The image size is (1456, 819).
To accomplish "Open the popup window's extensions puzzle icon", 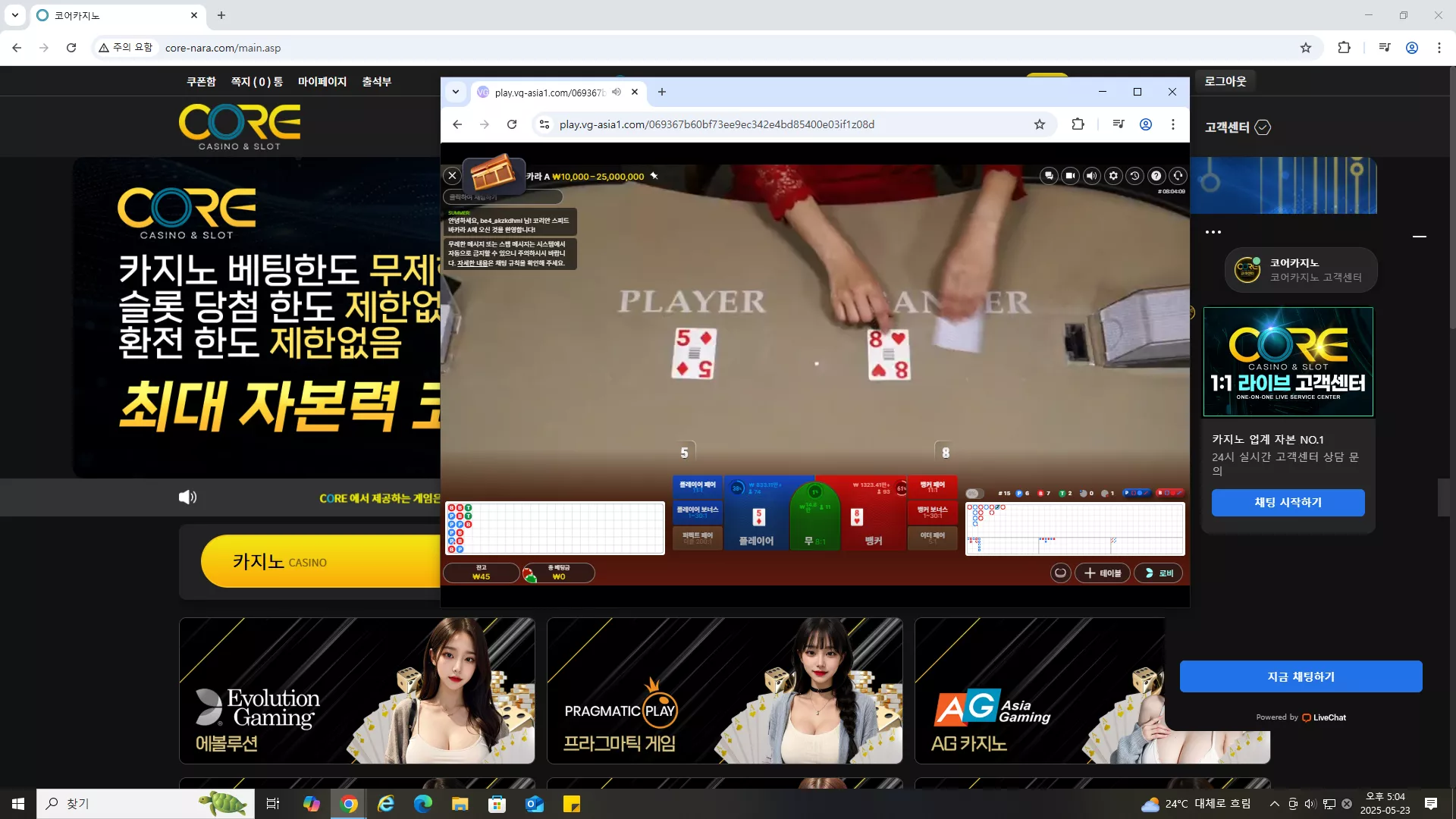I will point(1078,124).
